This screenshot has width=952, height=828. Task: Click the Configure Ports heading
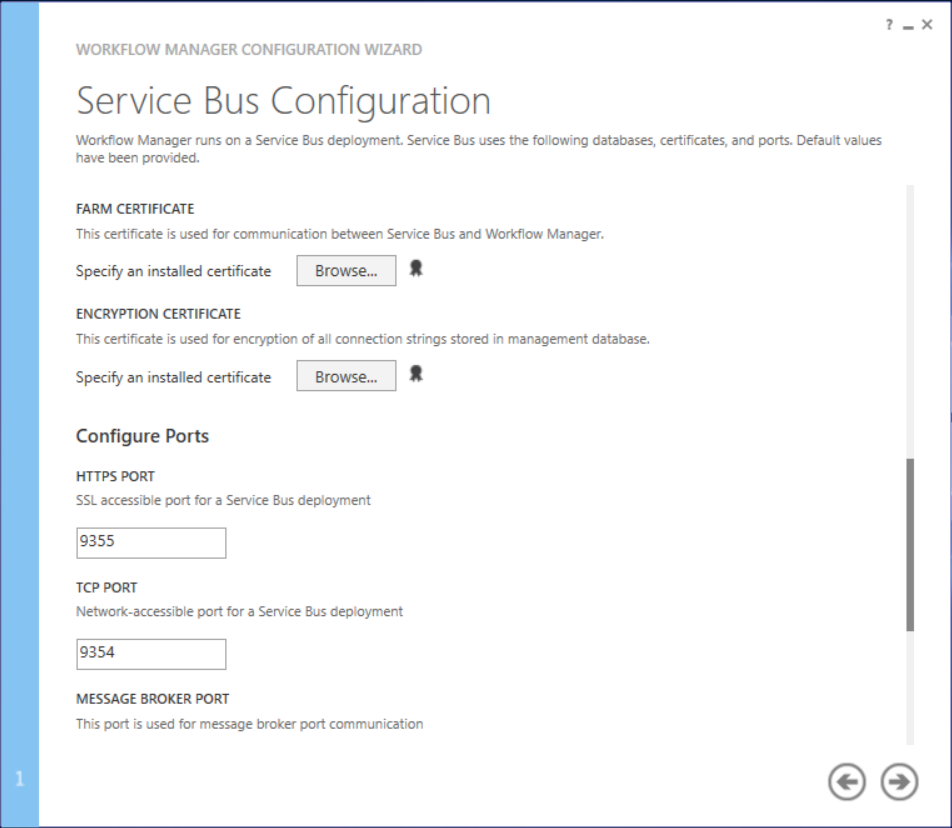pos(142,436)
